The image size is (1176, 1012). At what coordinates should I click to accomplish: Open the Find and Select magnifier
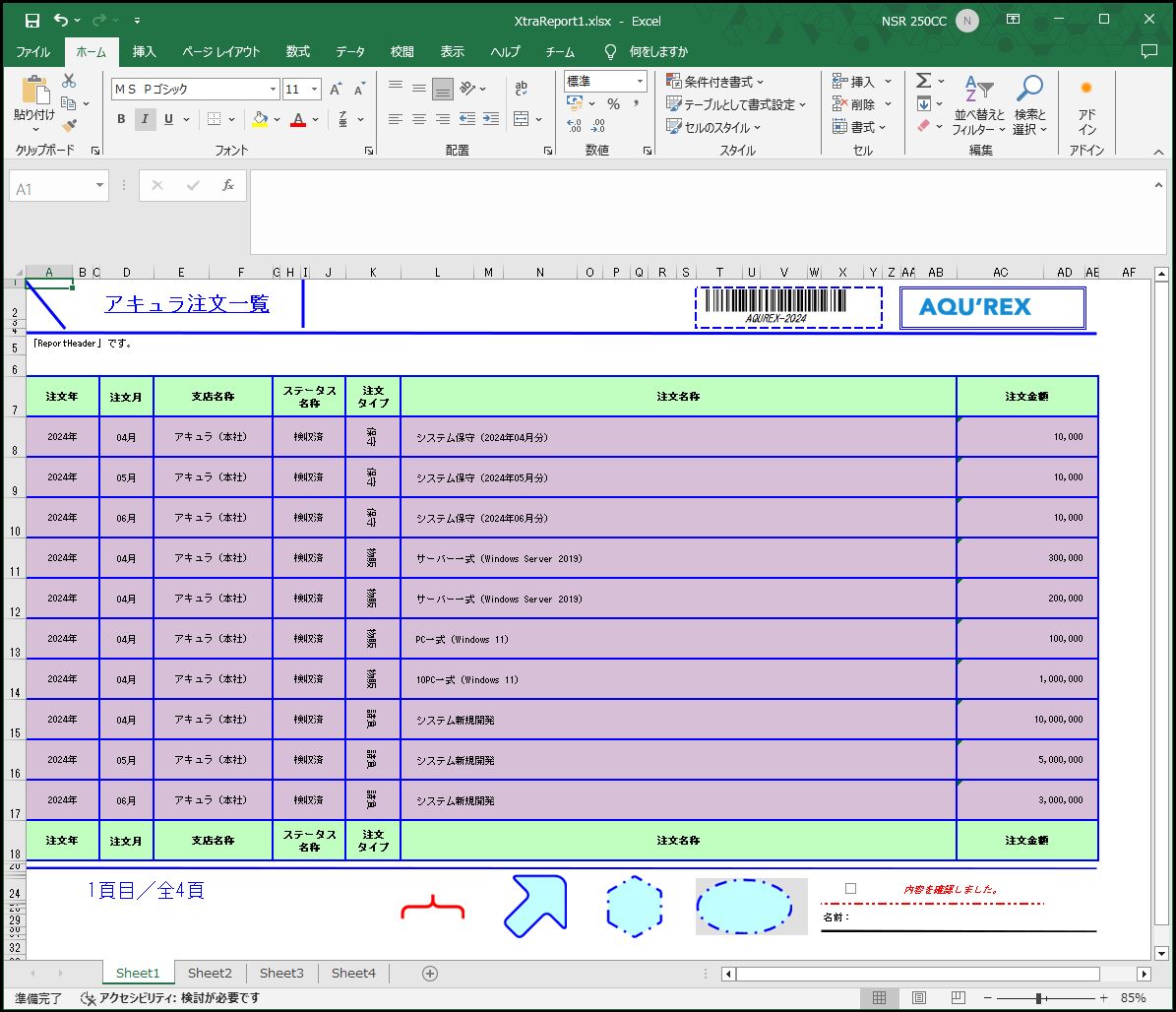click(x=1029, y=90)
